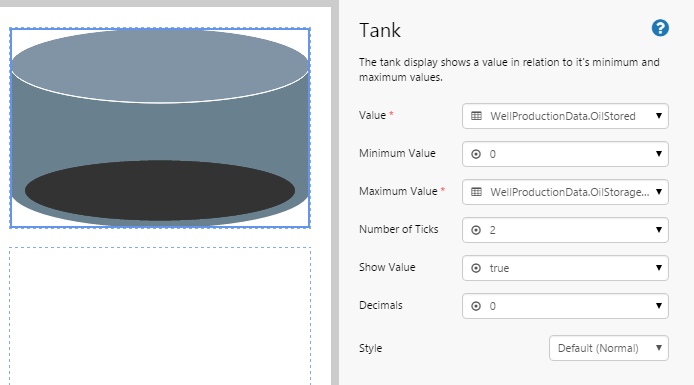The width and height of the screenshot is (694, 385).
Task: Click the 'Decimals' label
Action: click(x=381, y=305)
